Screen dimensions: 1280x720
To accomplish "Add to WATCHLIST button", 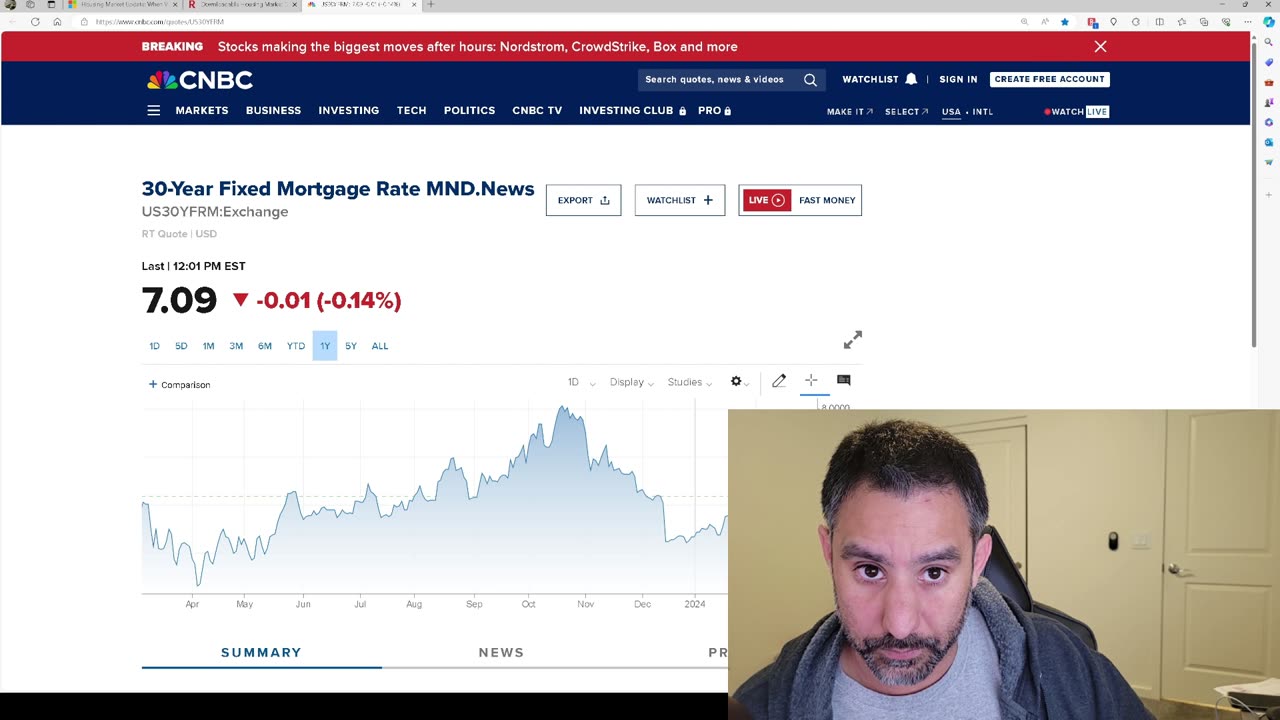I will [x=680, y=200].
